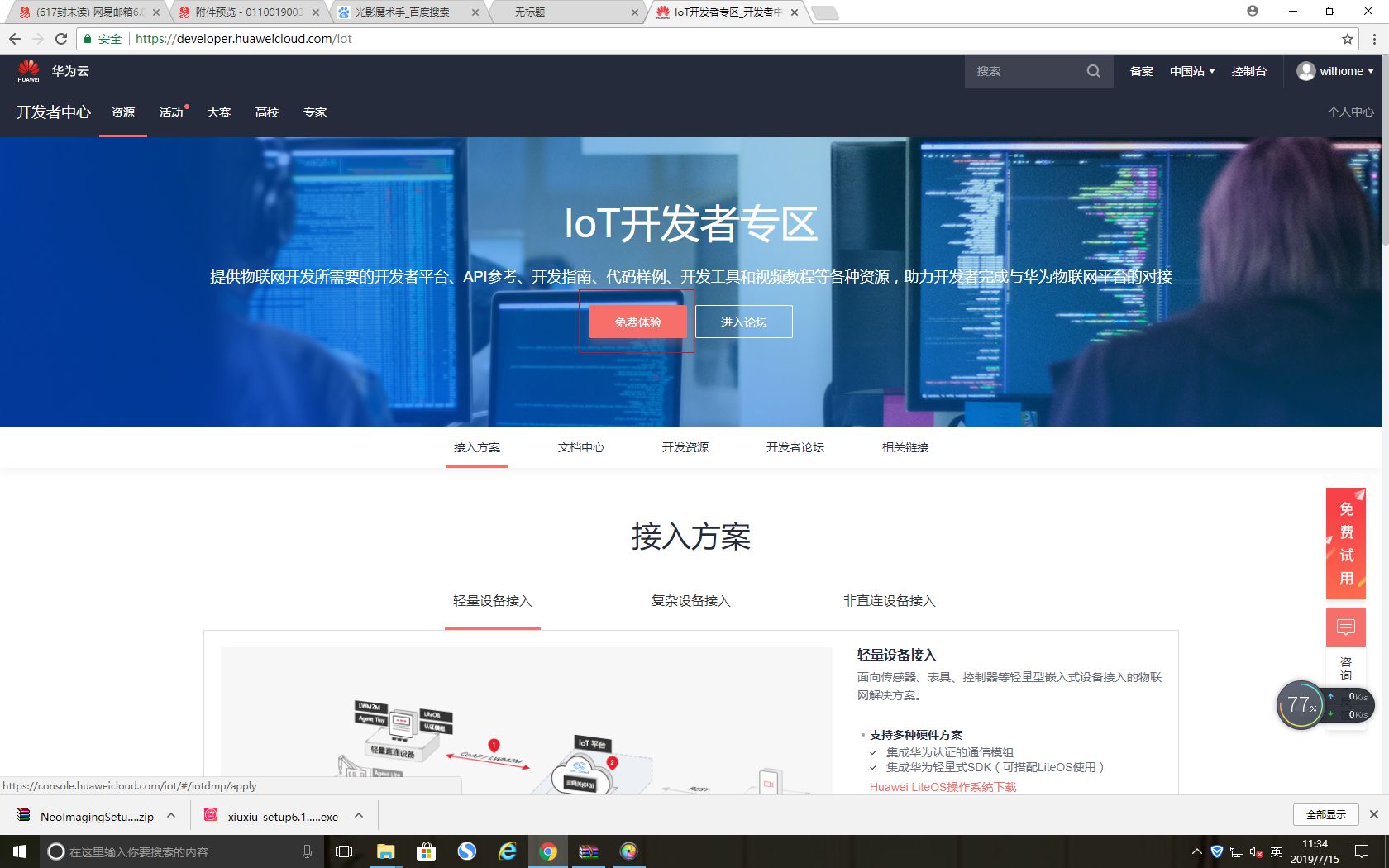Click the 进入论坛 button

[744, 322]
